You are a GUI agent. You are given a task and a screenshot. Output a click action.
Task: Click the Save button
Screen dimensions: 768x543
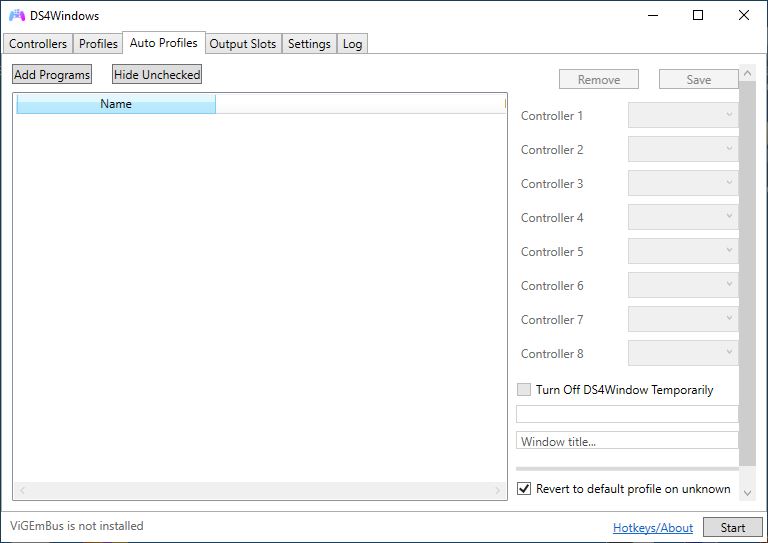tap(698, 79)
